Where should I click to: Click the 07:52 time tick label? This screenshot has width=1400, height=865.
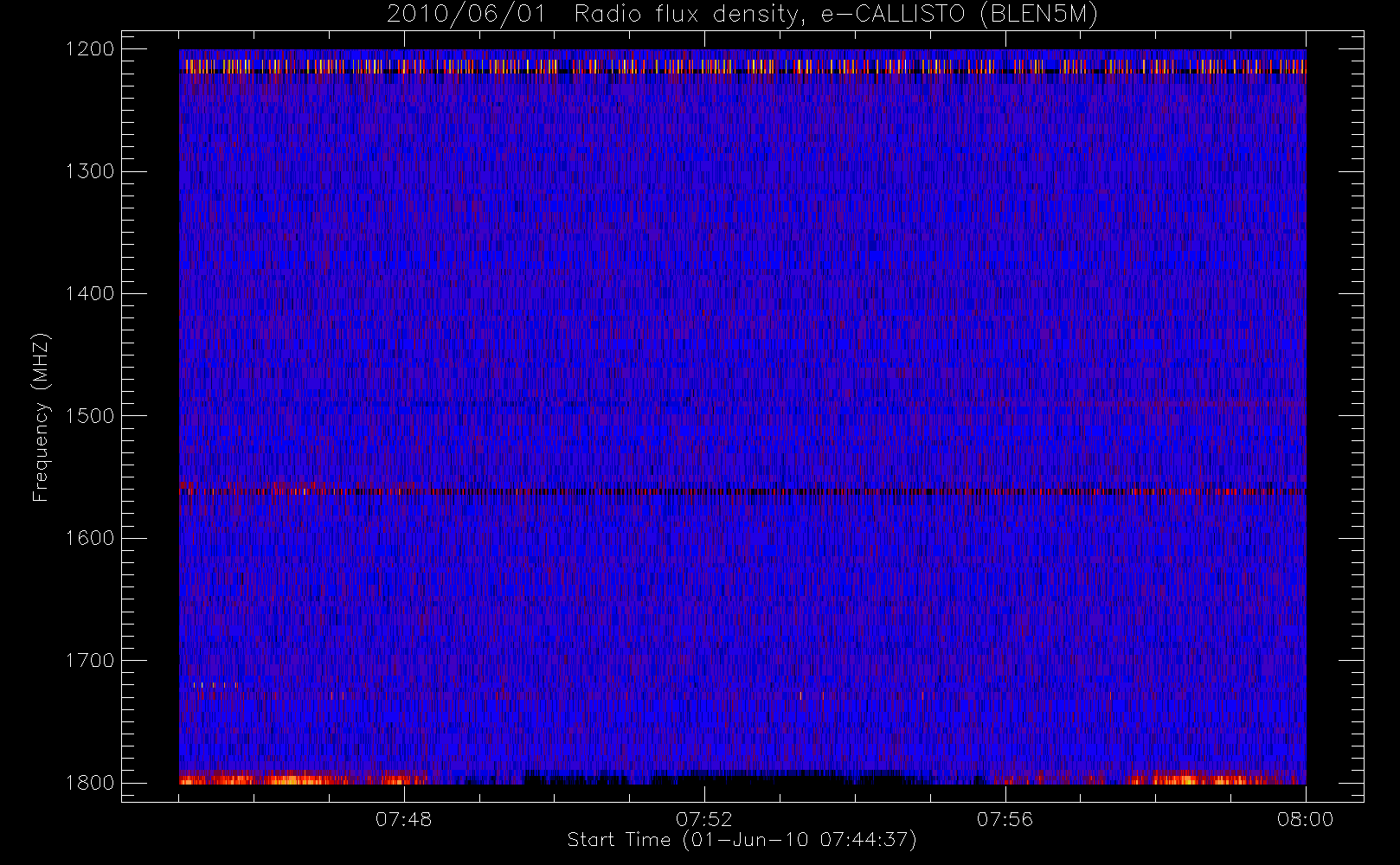pyautogui.click(x=704, y=819)
